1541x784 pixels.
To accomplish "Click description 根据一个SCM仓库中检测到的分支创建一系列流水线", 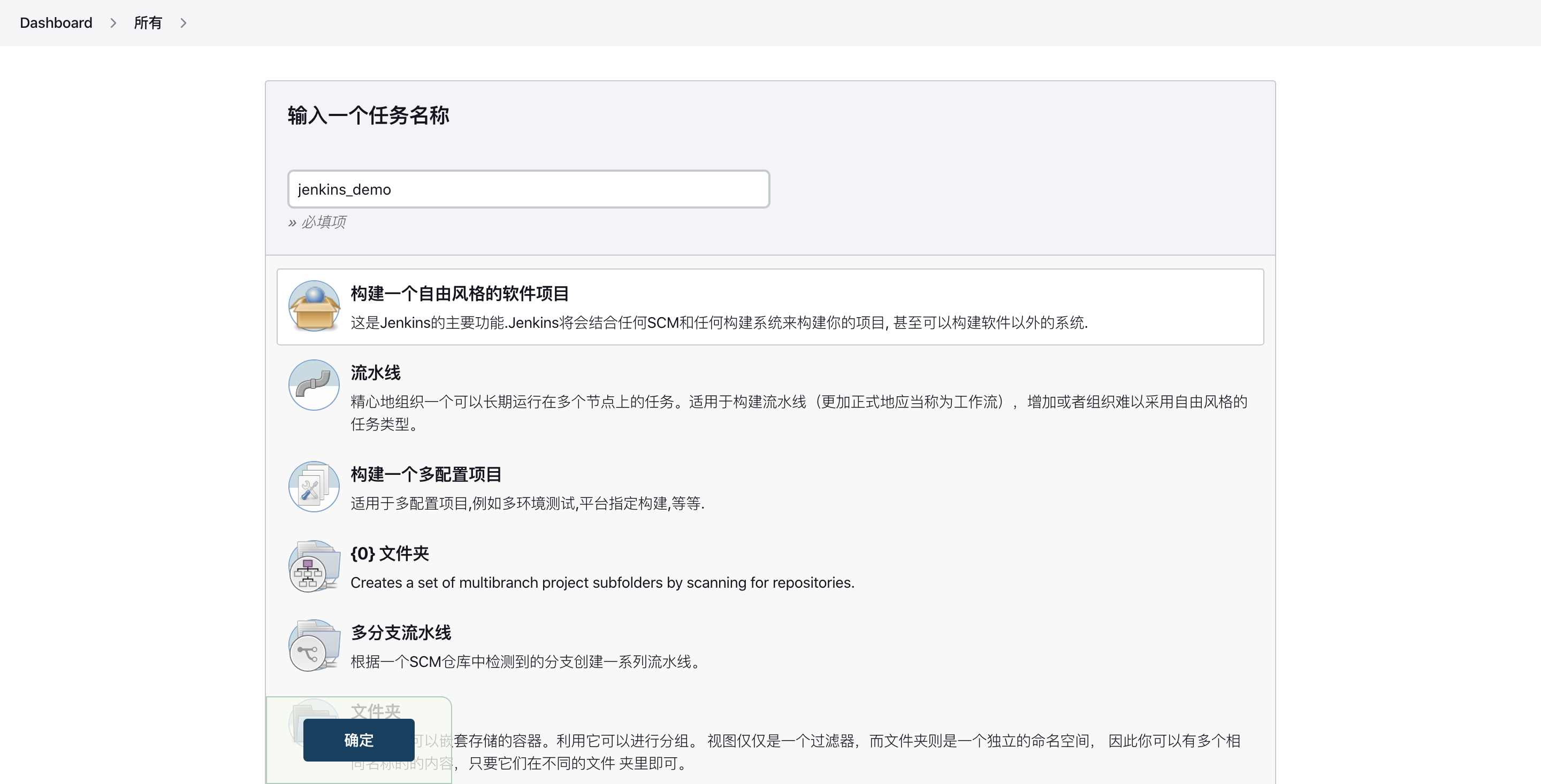I will (526, 662).
